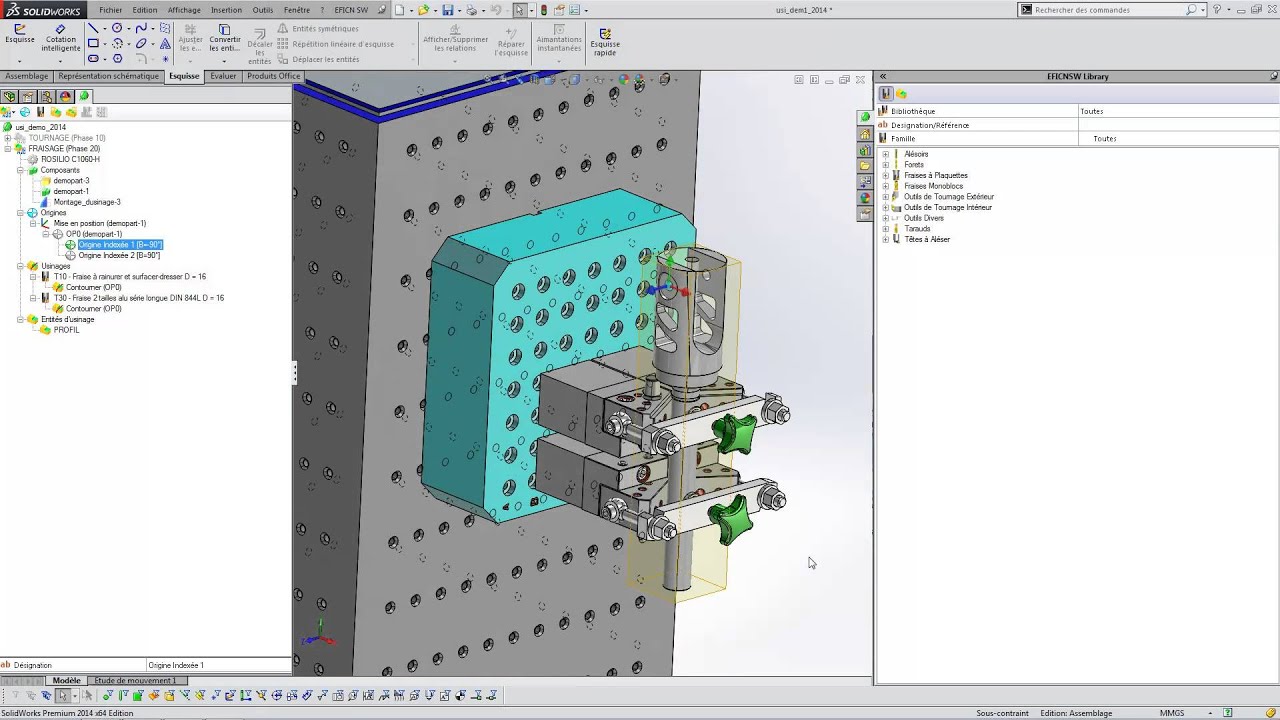
Task: Click Entités symétriques command
Action: coord(318,29)
